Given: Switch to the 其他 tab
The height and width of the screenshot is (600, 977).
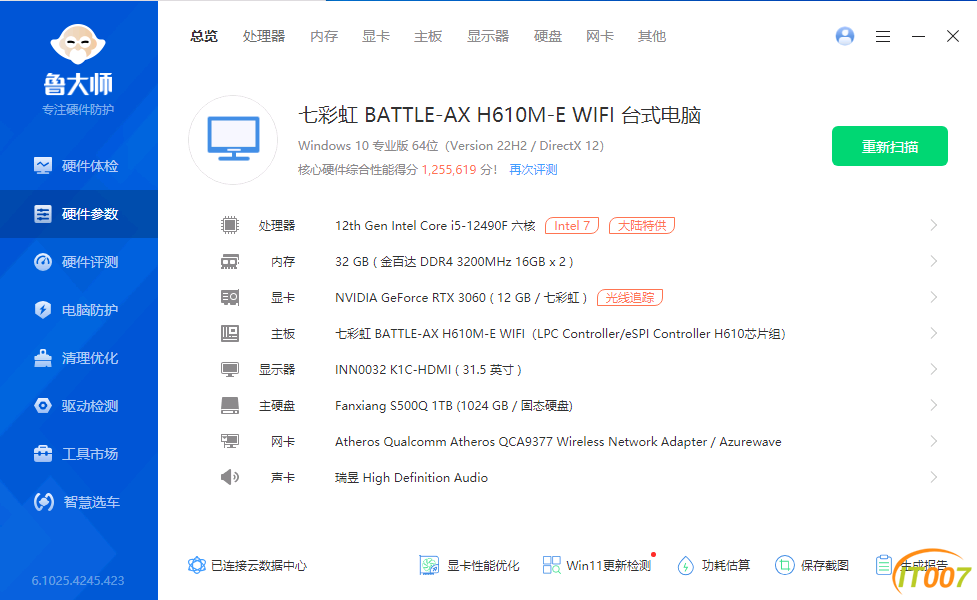Looking at the screenshot, I should tap(652, 36).
